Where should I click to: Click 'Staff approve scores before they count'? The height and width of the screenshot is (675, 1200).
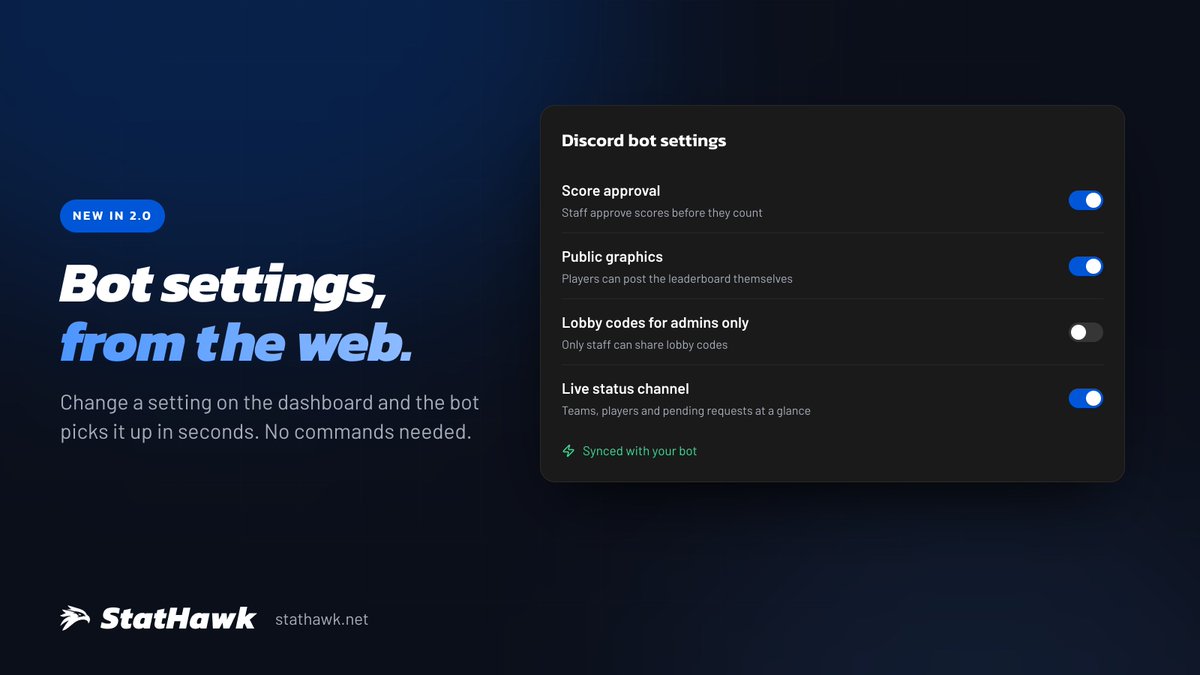pyautogui.click(x=662, y=213)
